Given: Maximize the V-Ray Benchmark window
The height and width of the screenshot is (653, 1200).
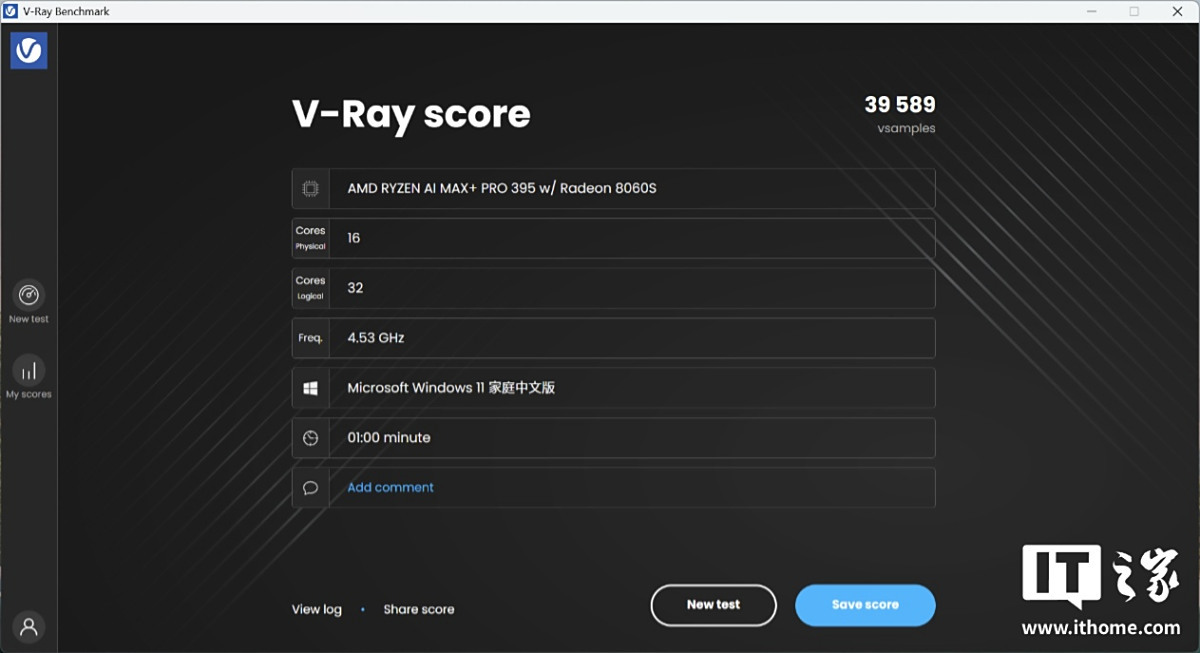Looking at the screenshot, I should click(x=1134, y=11).
